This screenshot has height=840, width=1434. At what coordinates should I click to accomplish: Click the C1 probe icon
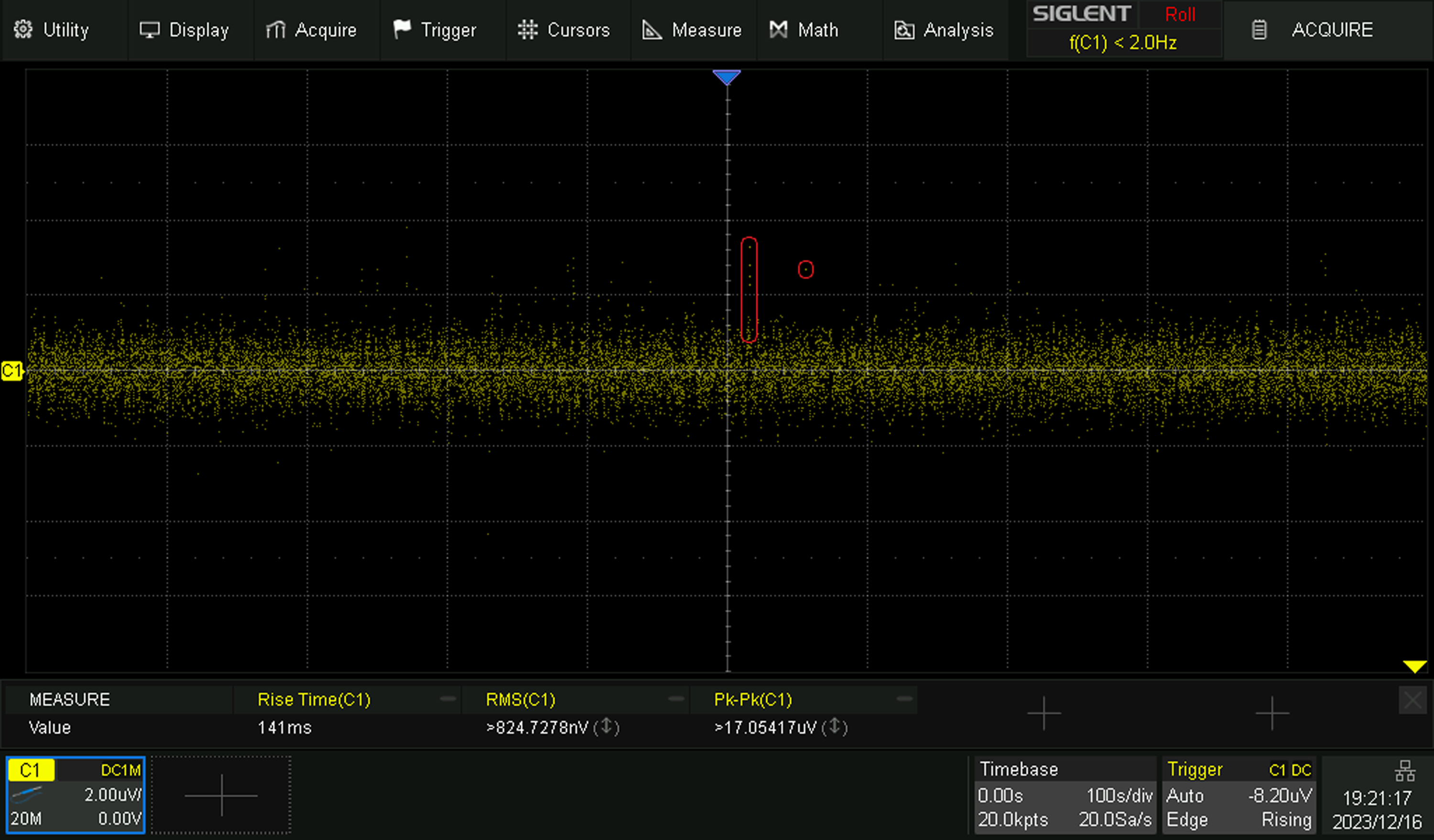(27, 793)
